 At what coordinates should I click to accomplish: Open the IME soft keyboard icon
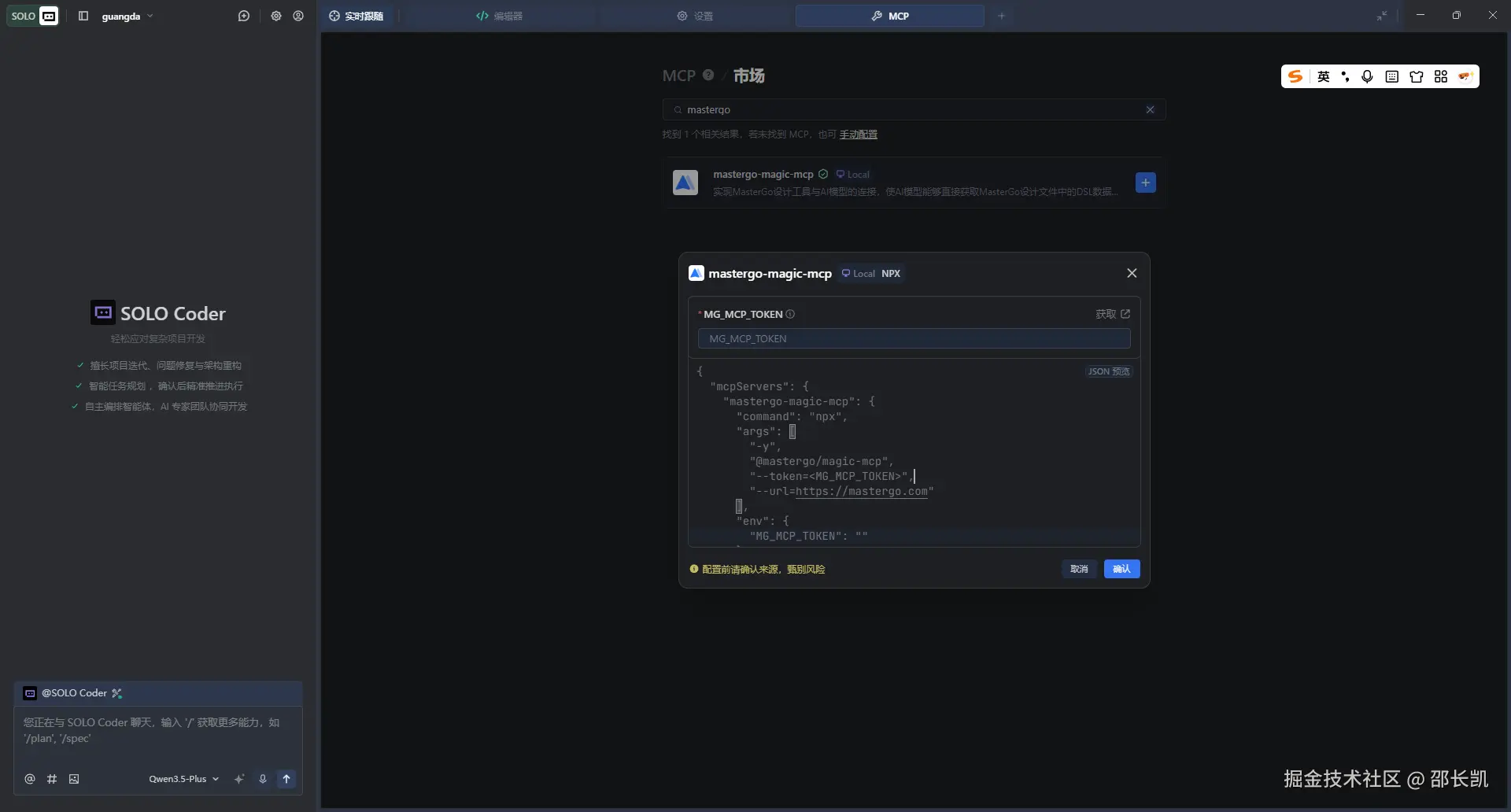click(1392, 76)
